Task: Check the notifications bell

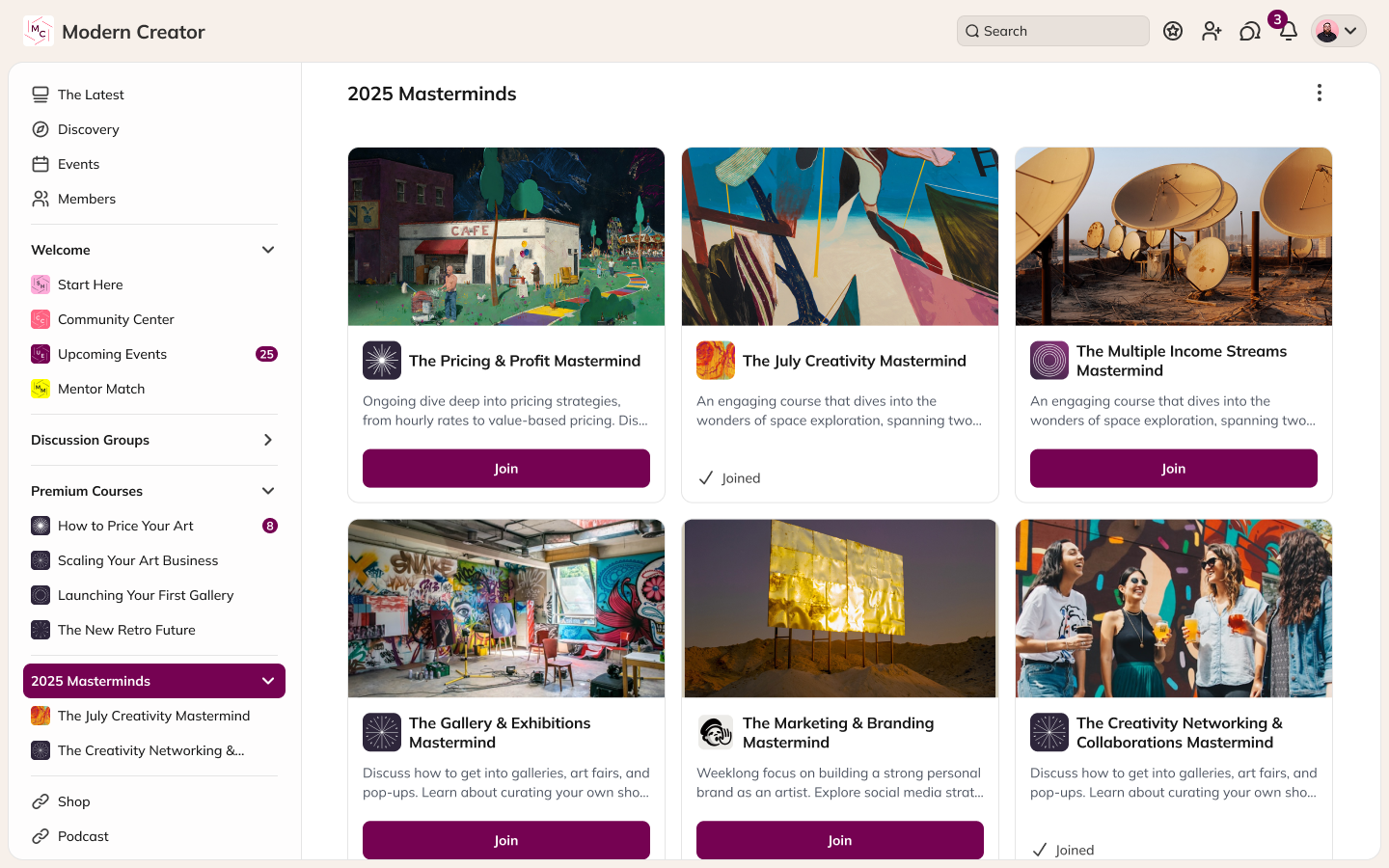Action: (x=1288, y=32)
